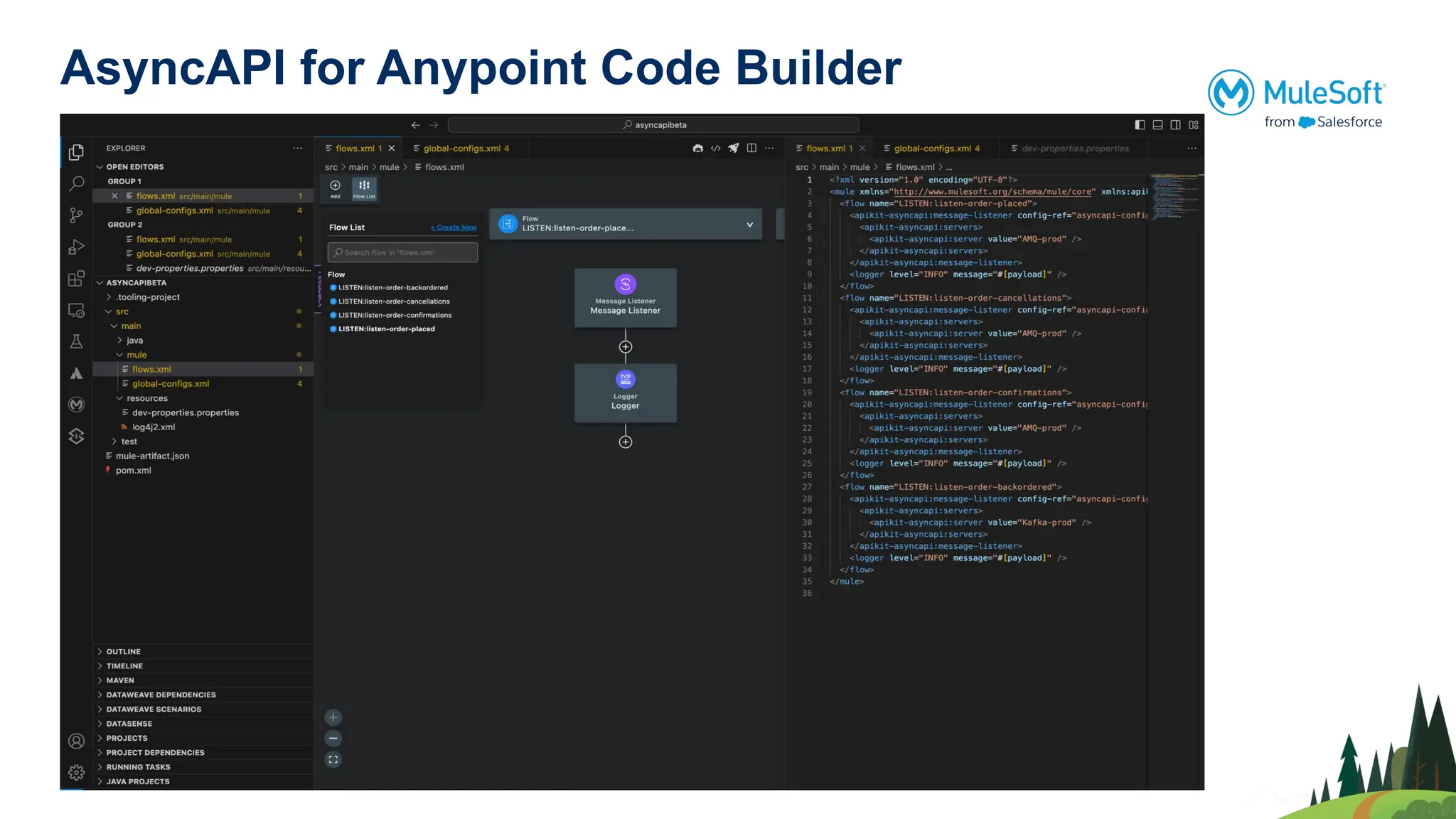Expand the DATAWEAVE DEPENDENCIES section

pos(203,695)
